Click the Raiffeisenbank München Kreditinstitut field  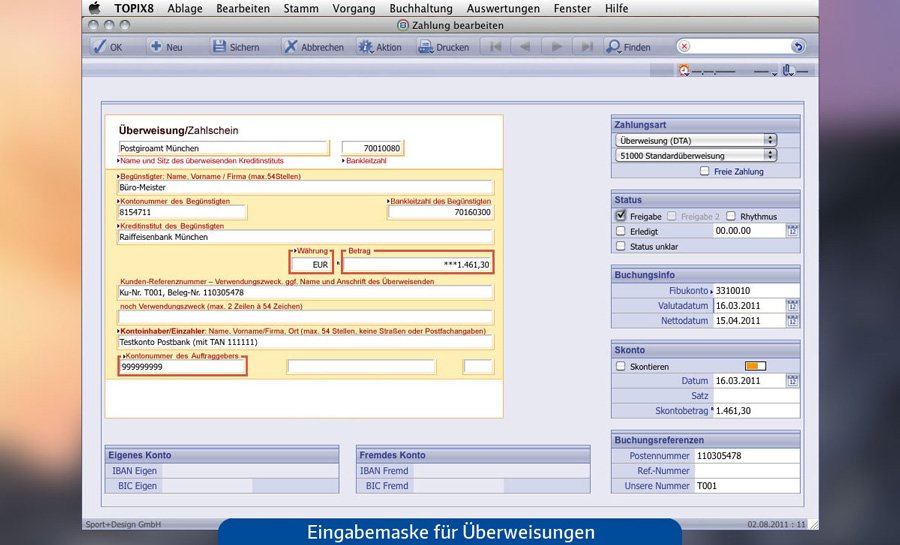(x=305, y=236)
